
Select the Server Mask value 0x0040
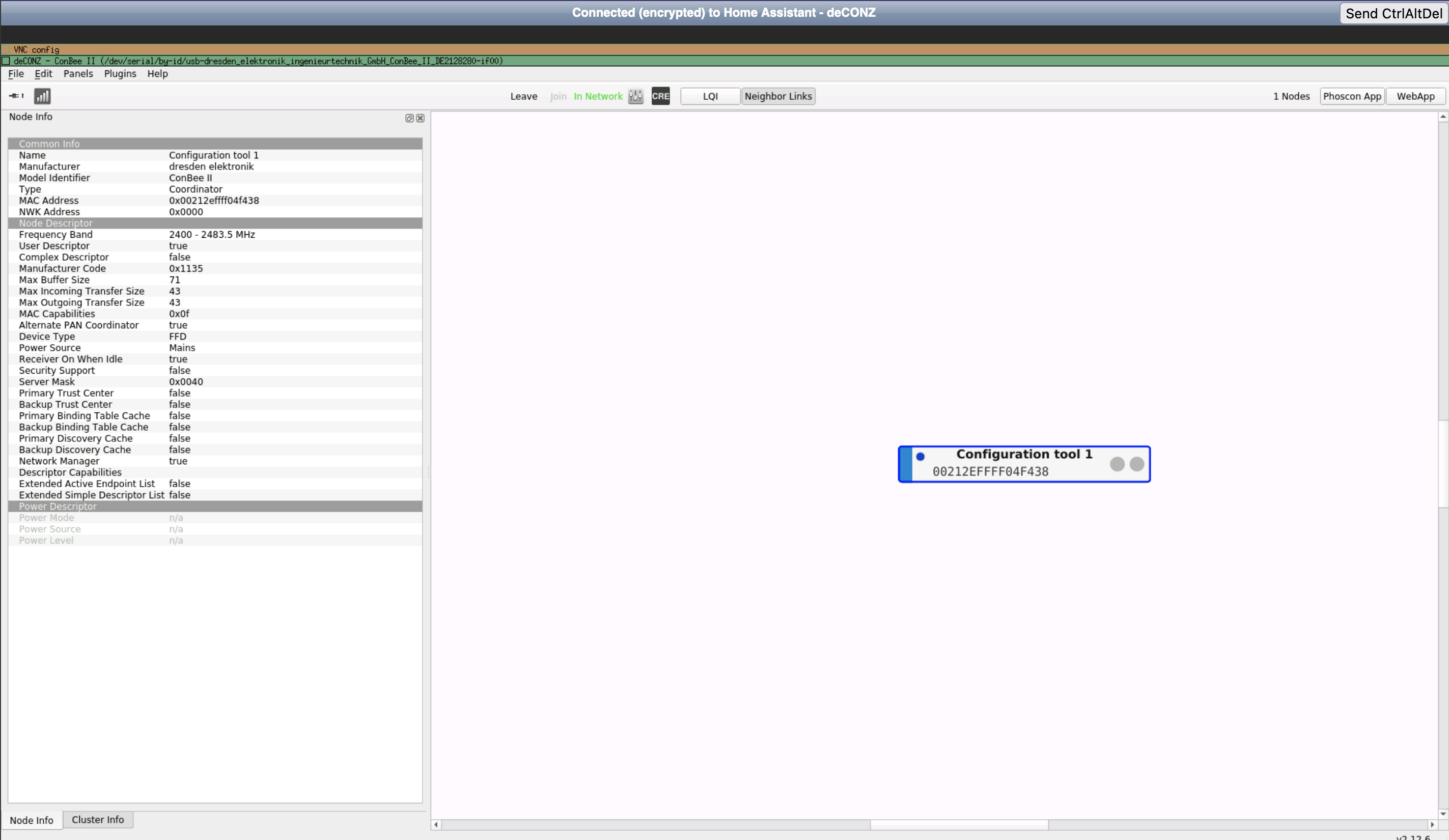tap(186, 382)
